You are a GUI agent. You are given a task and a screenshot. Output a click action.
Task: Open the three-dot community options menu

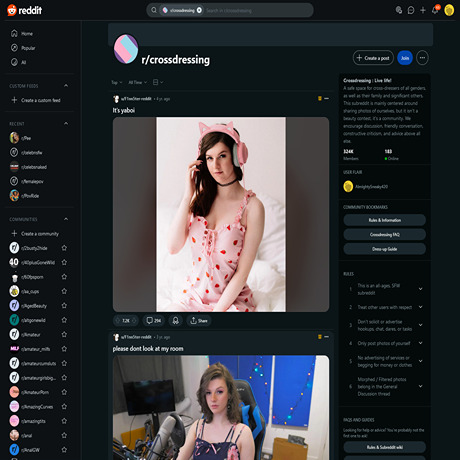click(x=422, y=58)
